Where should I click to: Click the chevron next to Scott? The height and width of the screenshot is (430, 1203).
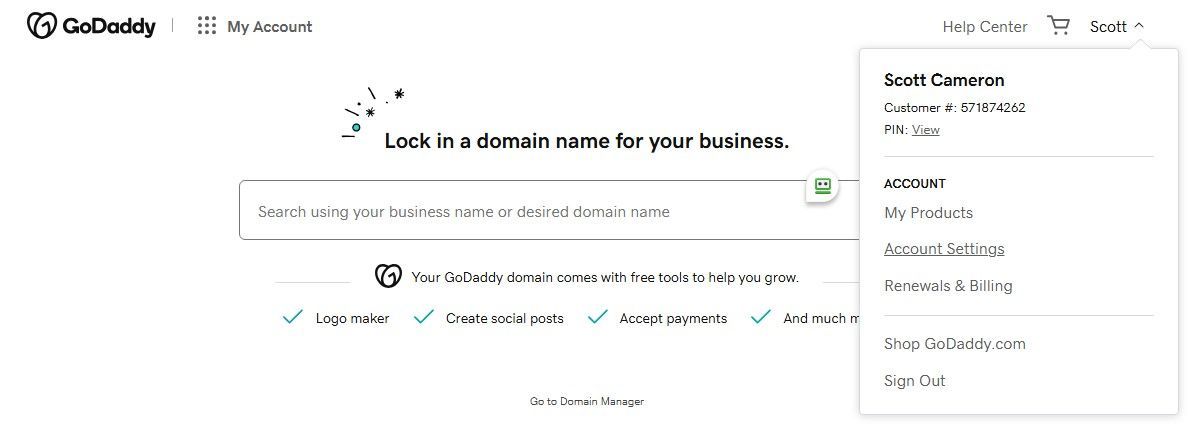pos(1139,26)
